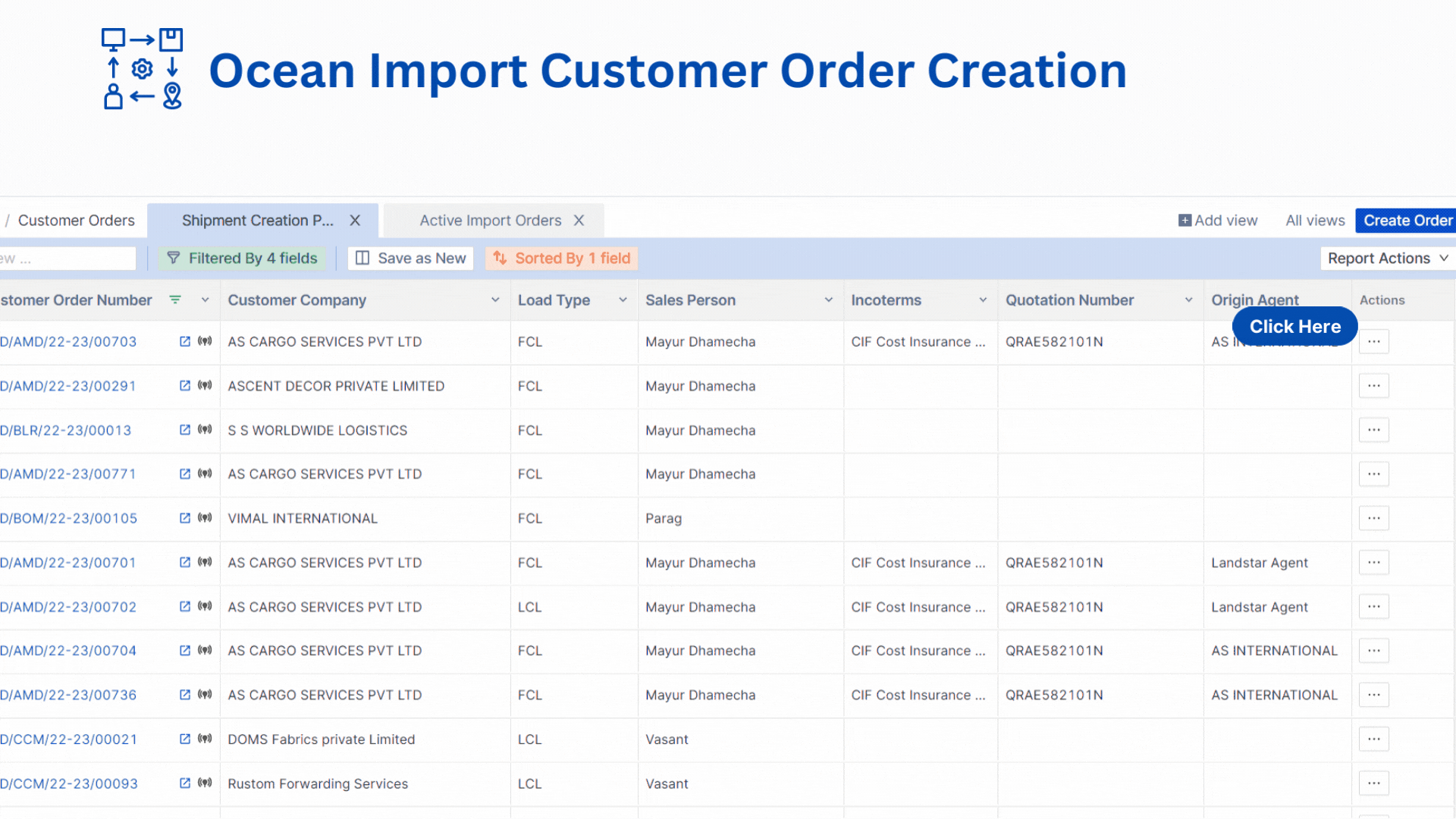
Task: Switch to the Active Import Orders tab
Action: tap(491, 220)
